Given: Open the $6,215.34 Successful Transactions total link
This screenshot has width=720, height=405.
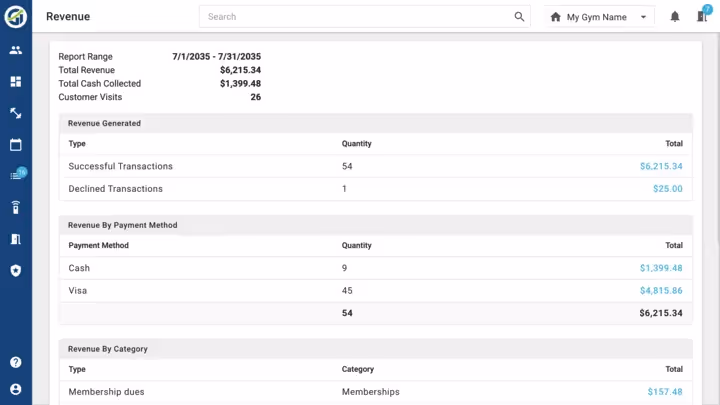Looking at the screenshot, I should pos(661,166).
